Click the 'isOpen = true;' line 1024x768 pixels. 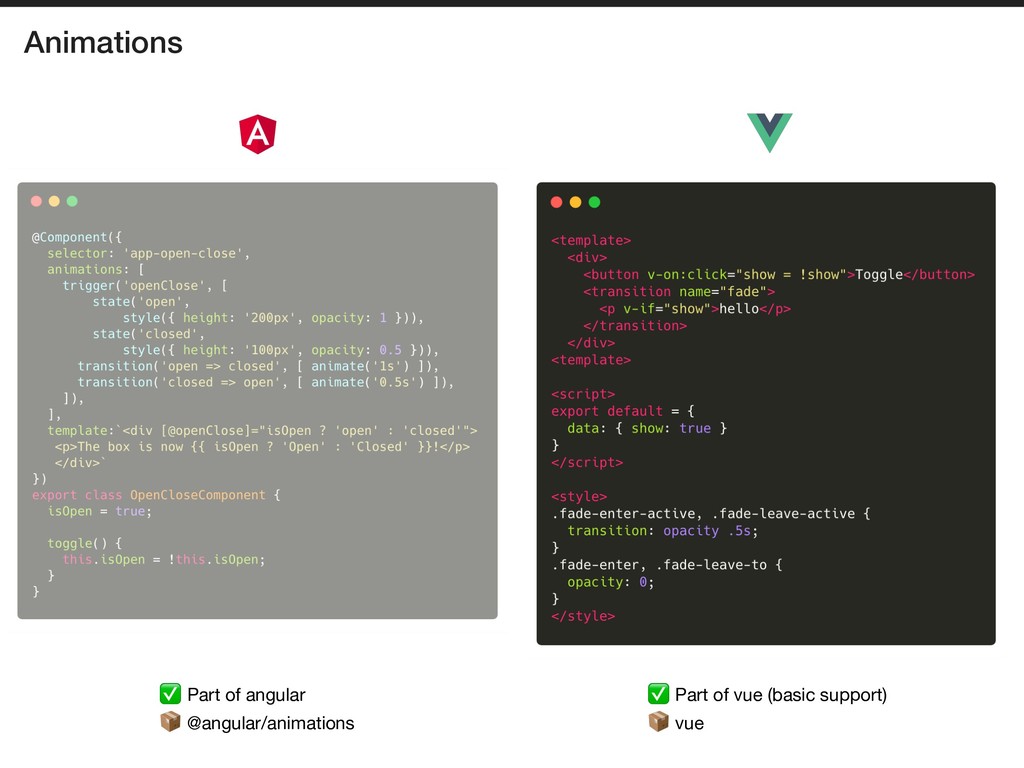click(x=99, y=511)
